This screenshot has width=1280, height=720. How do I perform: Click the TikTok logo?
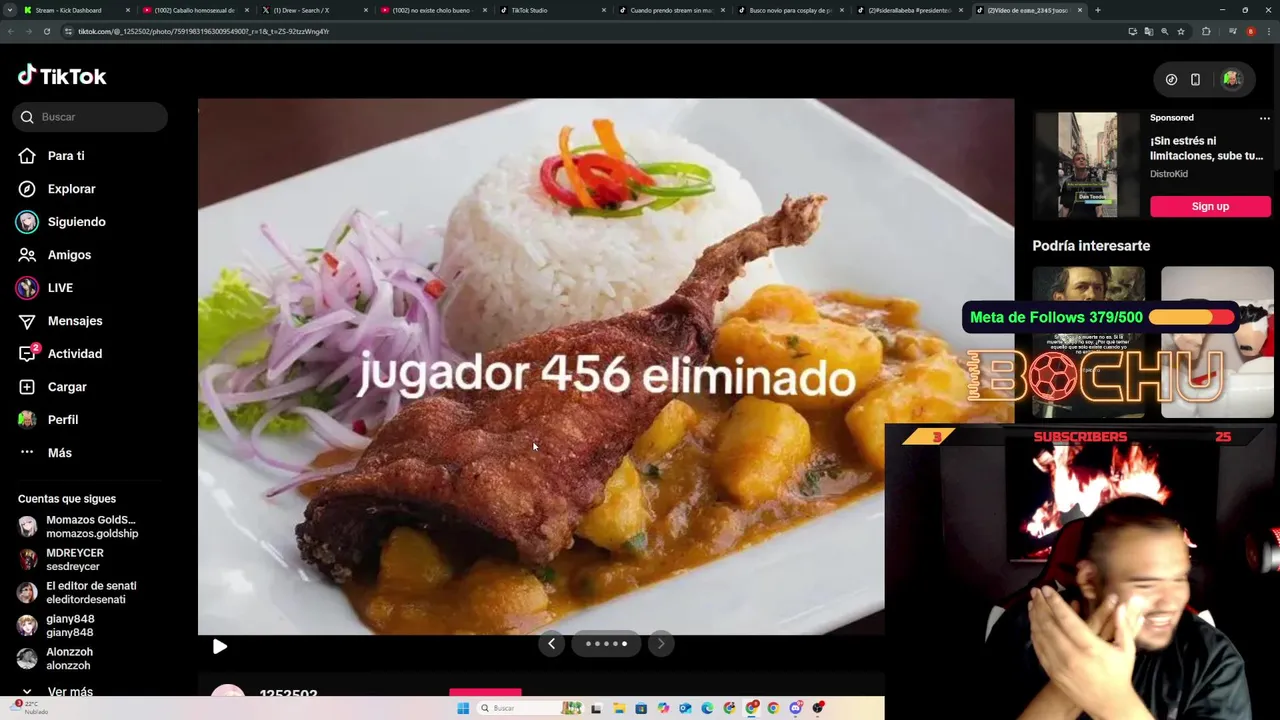click(62, 76)
